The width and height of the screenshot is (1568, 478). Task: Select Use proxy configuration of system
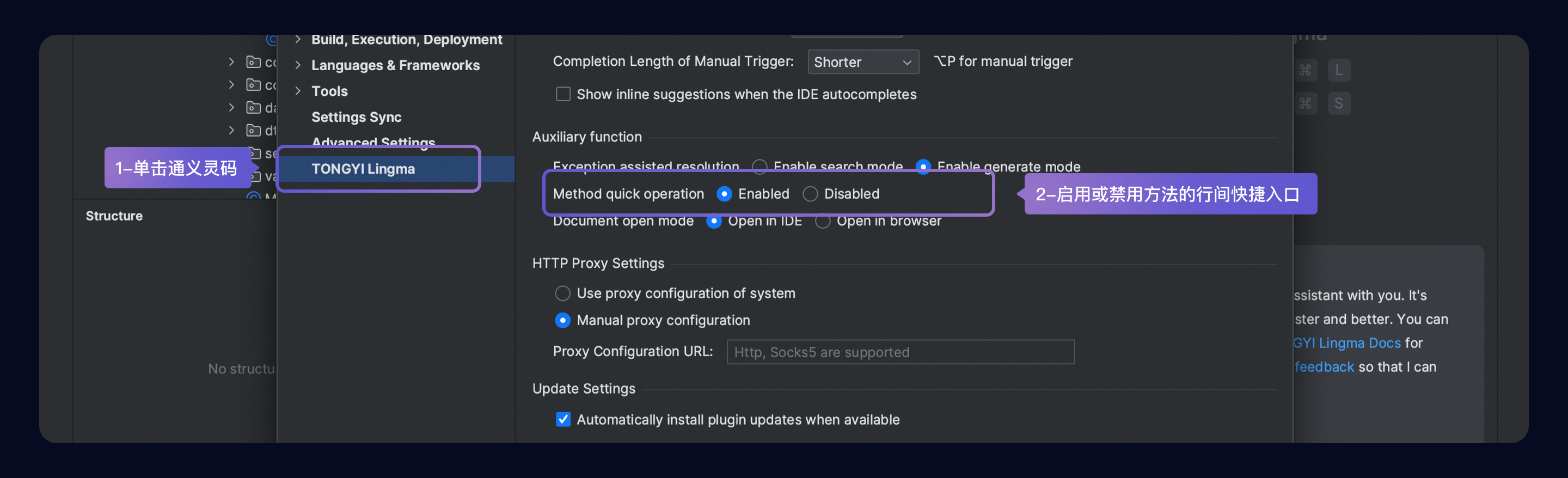pyautogui.click(x=562, y=293)
